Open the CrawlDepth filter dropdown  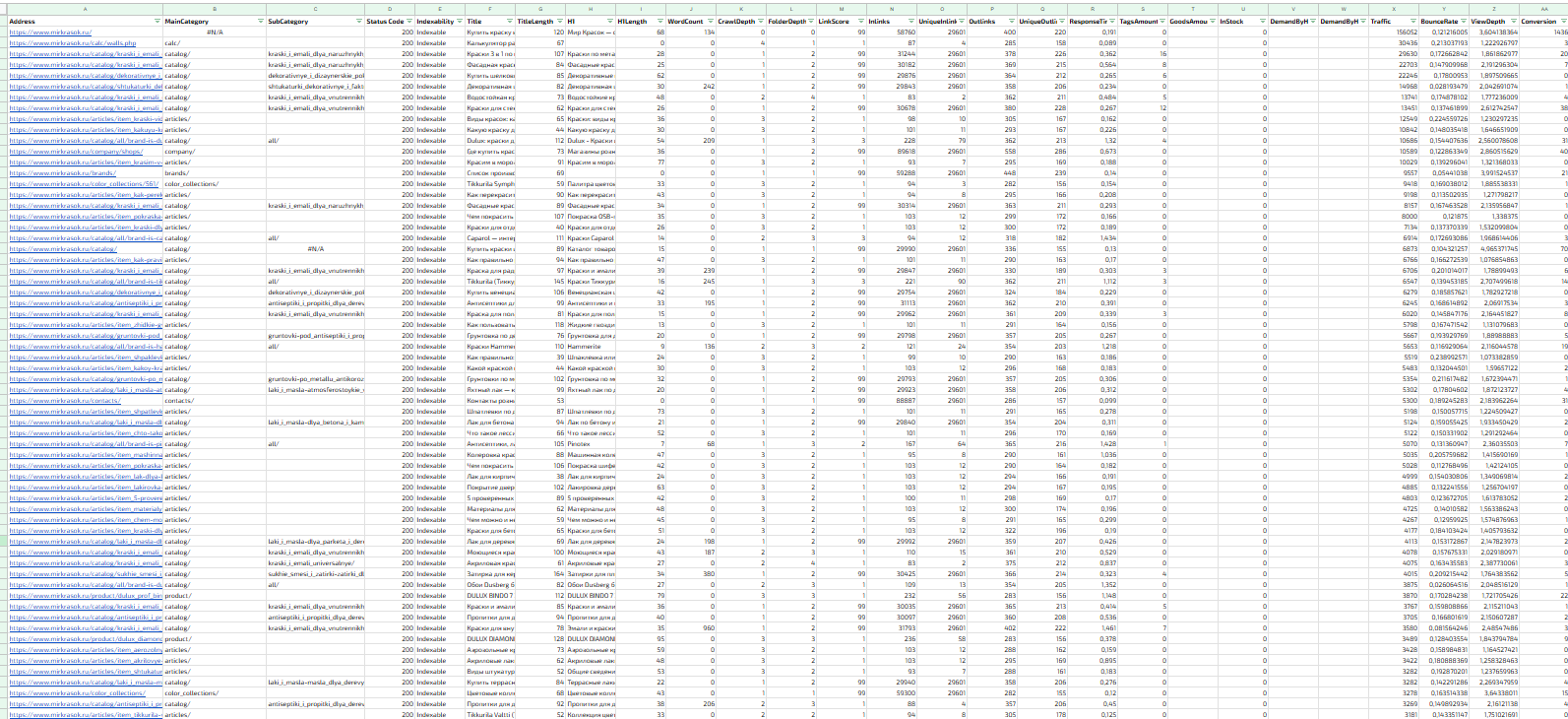pos(761,21)
